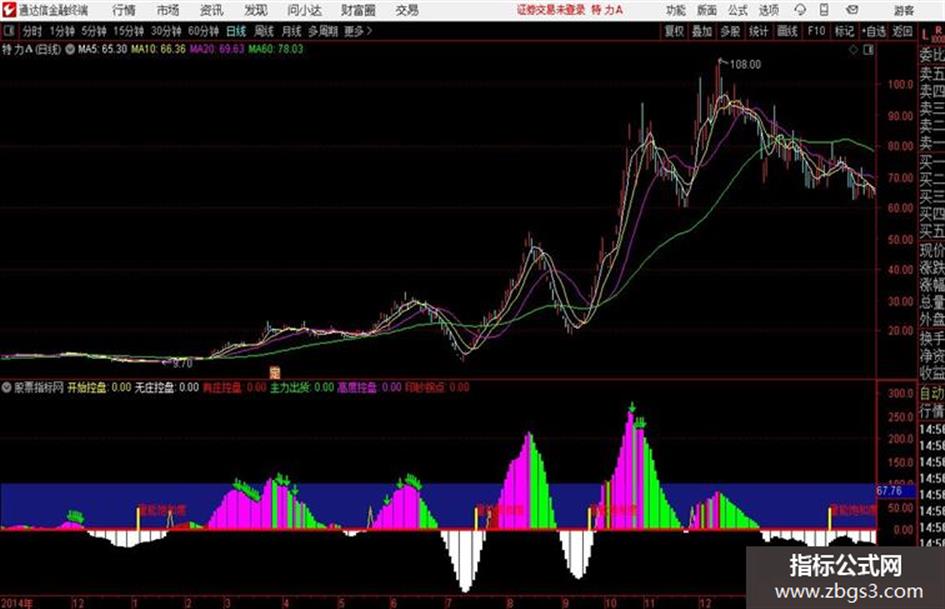Image resolution: width=945 pixels, height=609 pixels.
Task: Click the 9.70 low price marker
Action: 182,363
